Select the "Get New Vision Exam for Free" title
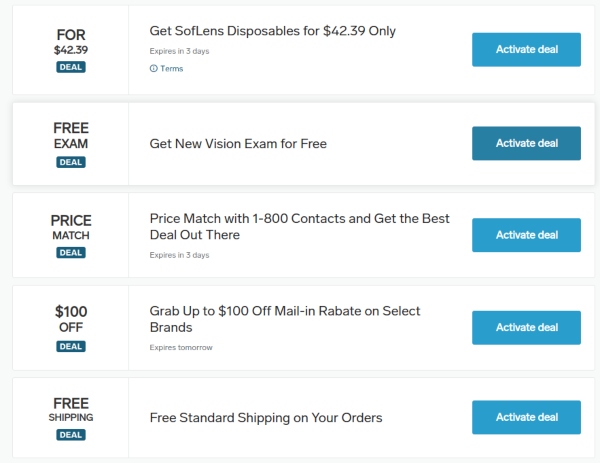The image size is (600, 463). click(x=238, y=144)
